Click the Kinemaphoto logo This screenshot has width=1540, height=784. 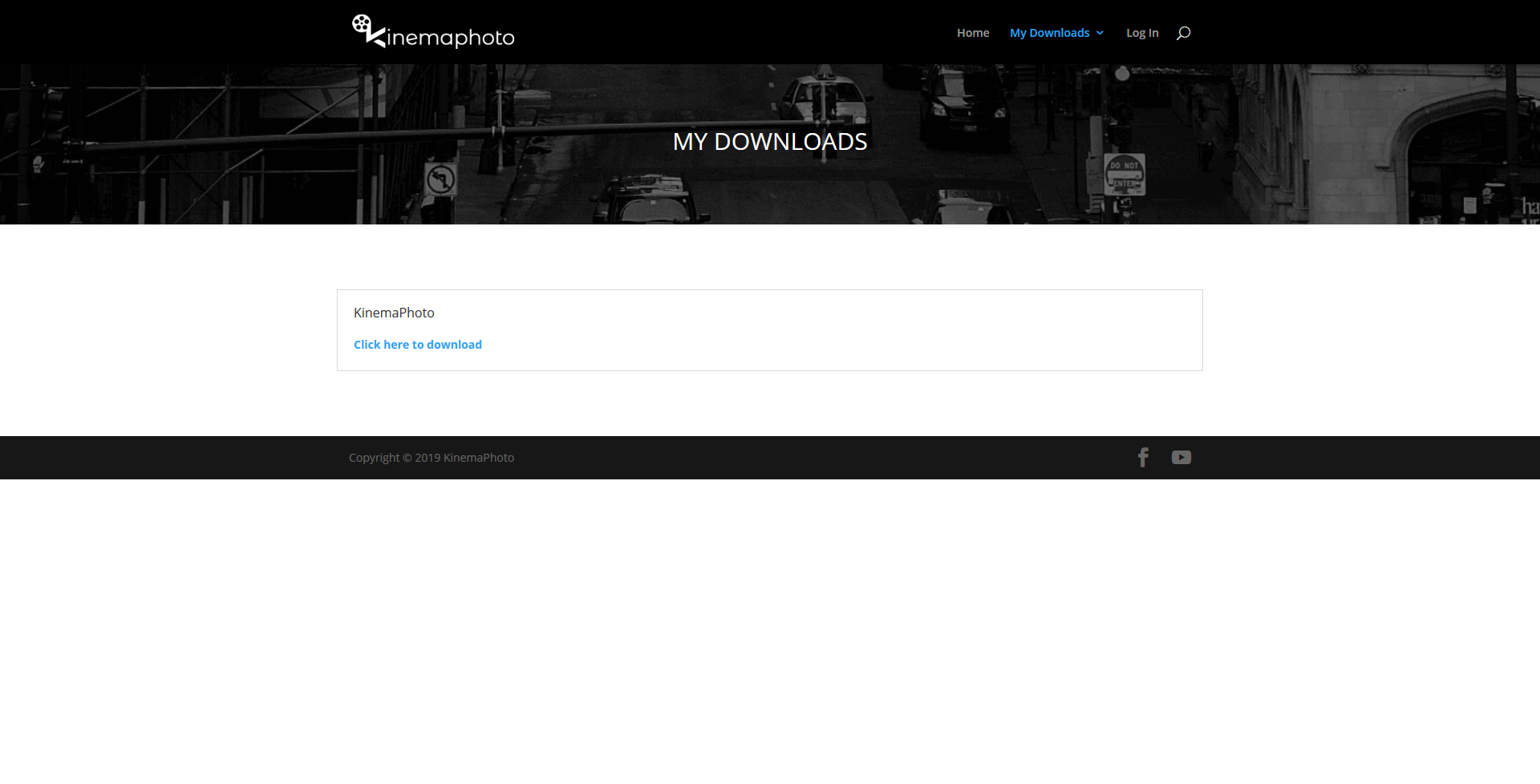coord(433,31)
